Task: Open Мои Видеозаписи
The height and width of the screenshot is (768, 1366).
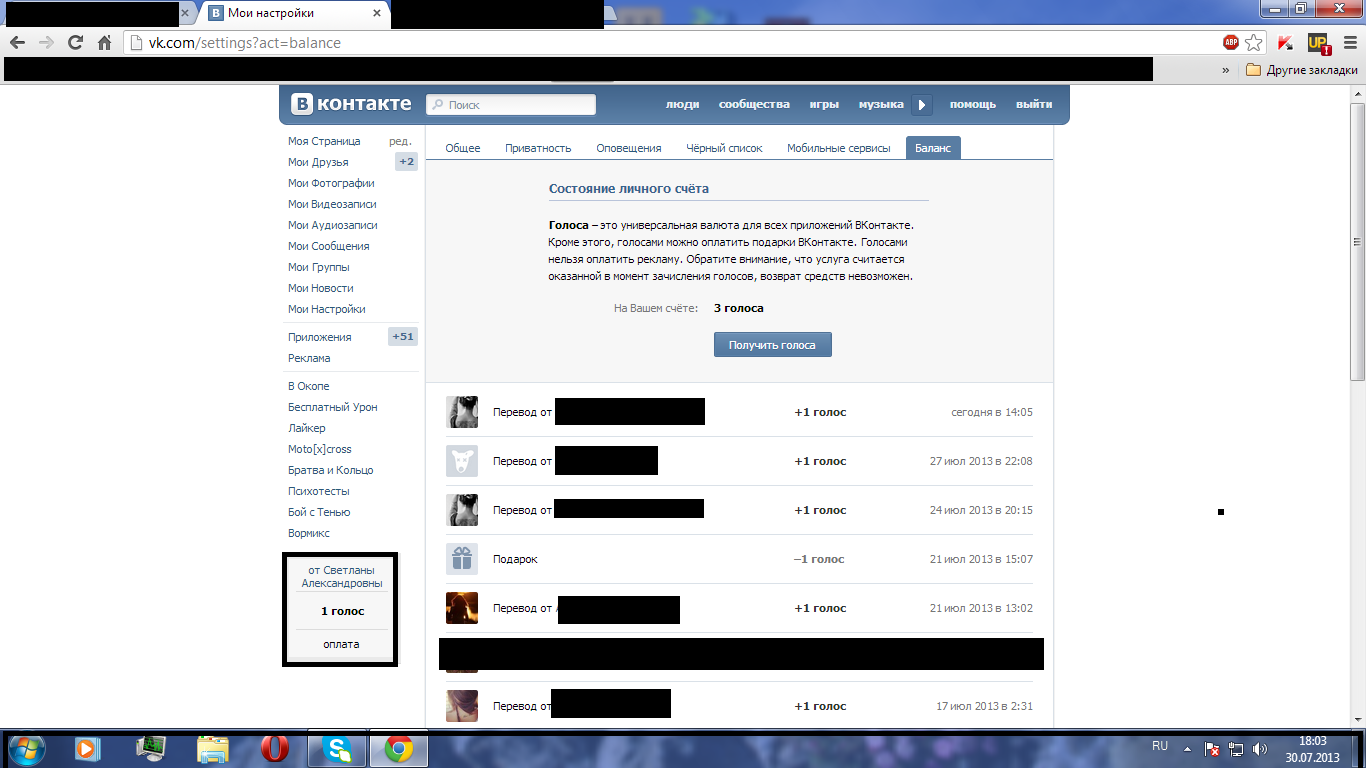Action: pyautogui.click(x=332, y=204)
